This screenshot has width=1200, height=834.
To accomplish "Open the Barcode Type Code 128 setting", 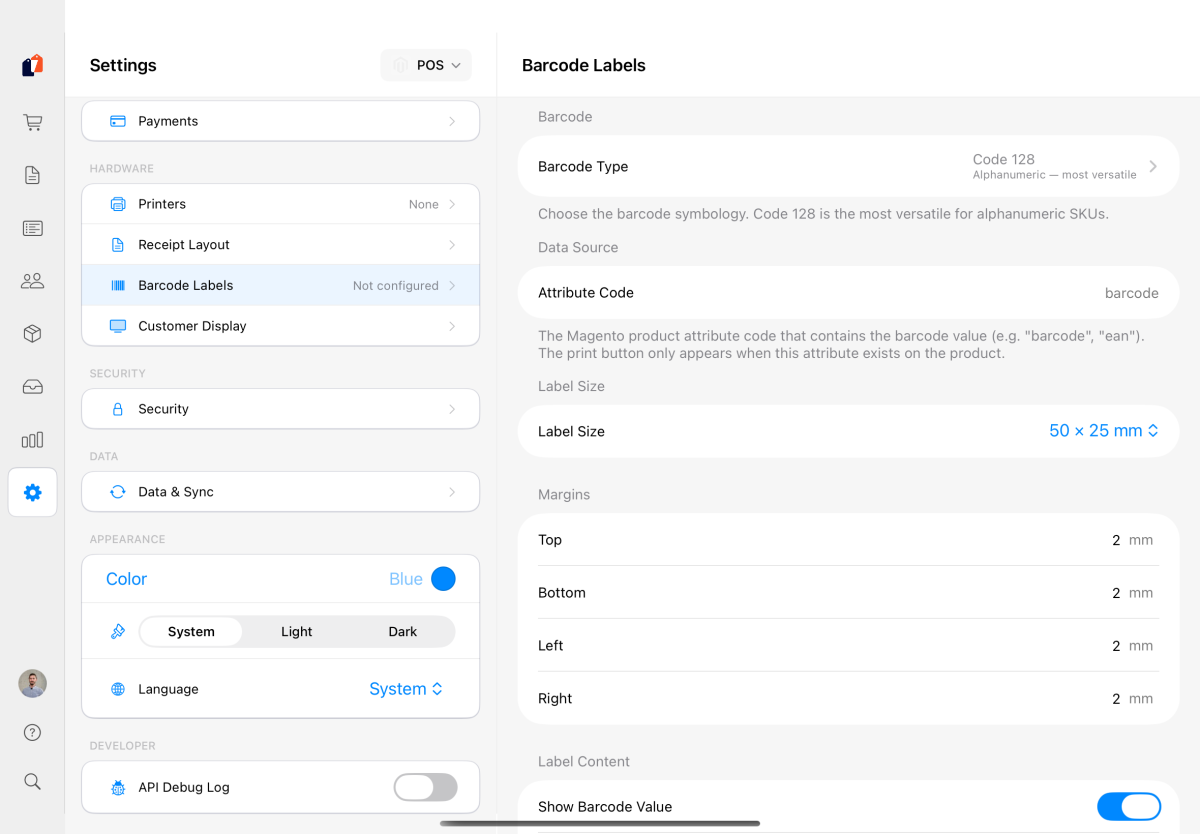I will click(x=848, y=165).
